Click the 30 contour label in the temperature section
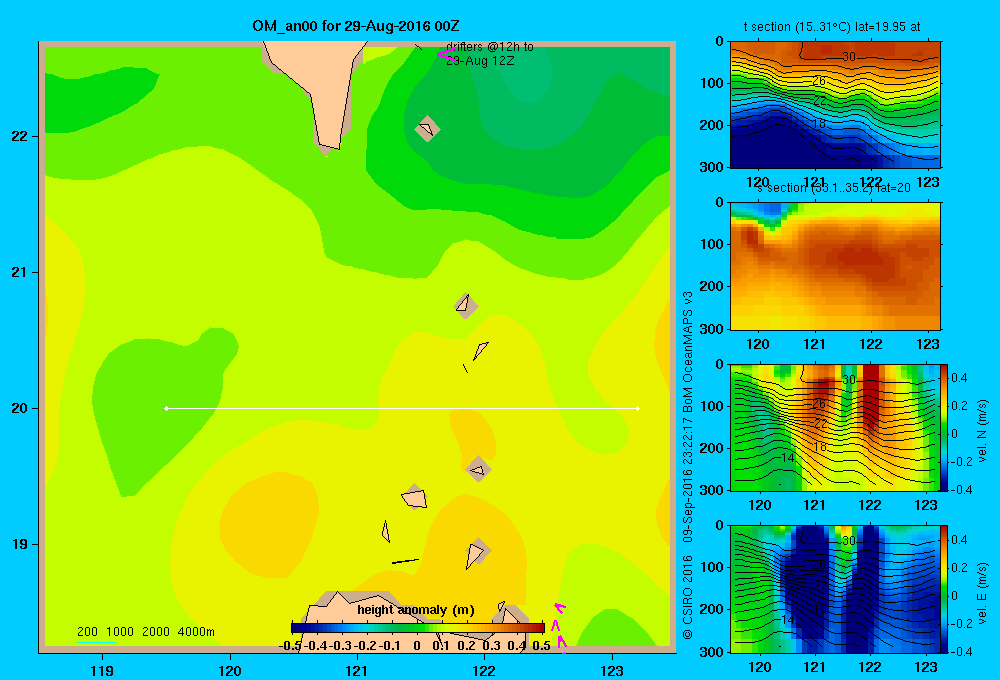Screen dimensions: 1000x680 coord(849,57)
